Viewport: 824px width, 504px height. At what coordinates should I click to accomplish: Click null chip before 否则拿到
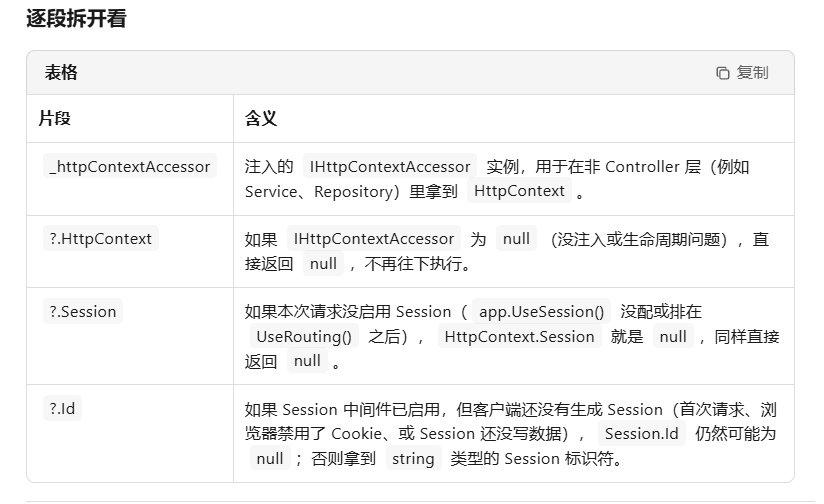point(270,458)
